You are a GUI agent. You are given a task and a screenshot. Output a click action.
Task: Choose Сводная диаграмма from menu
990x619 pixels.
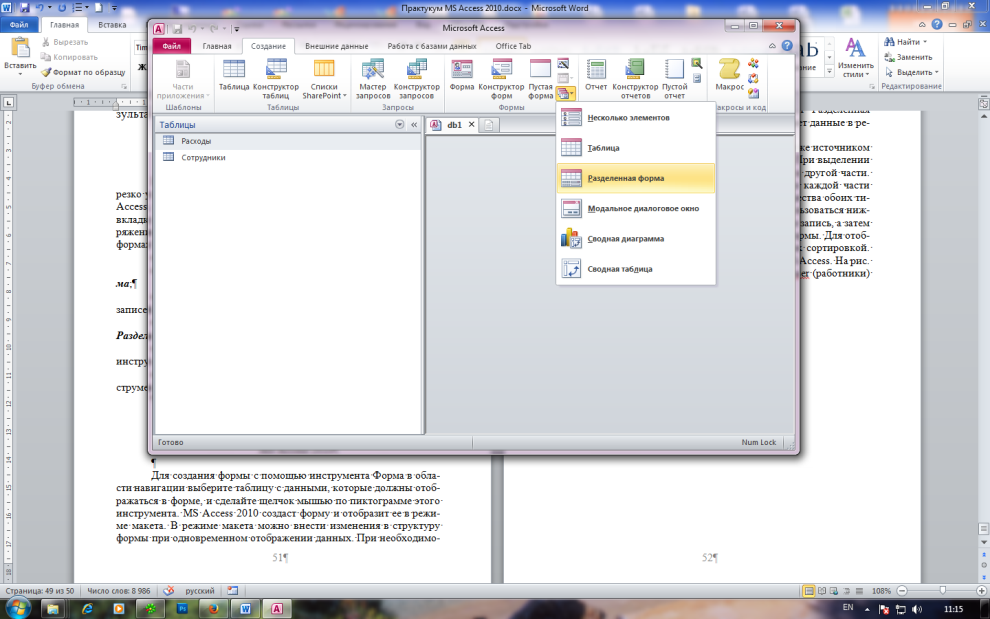pyautogui.click(x=636, y=239)
